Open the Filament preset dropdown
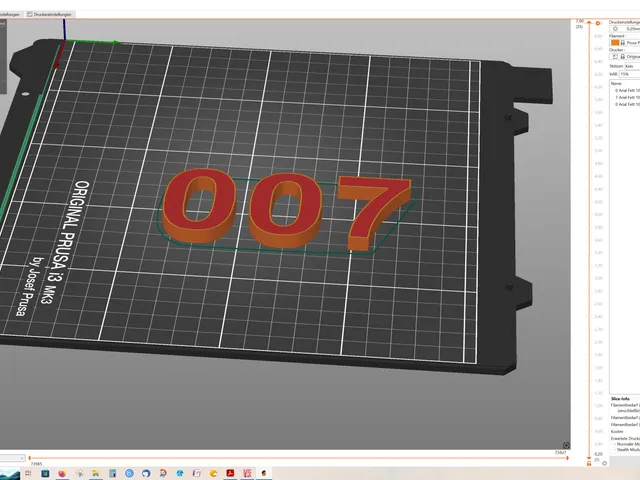 click(624, 42)
